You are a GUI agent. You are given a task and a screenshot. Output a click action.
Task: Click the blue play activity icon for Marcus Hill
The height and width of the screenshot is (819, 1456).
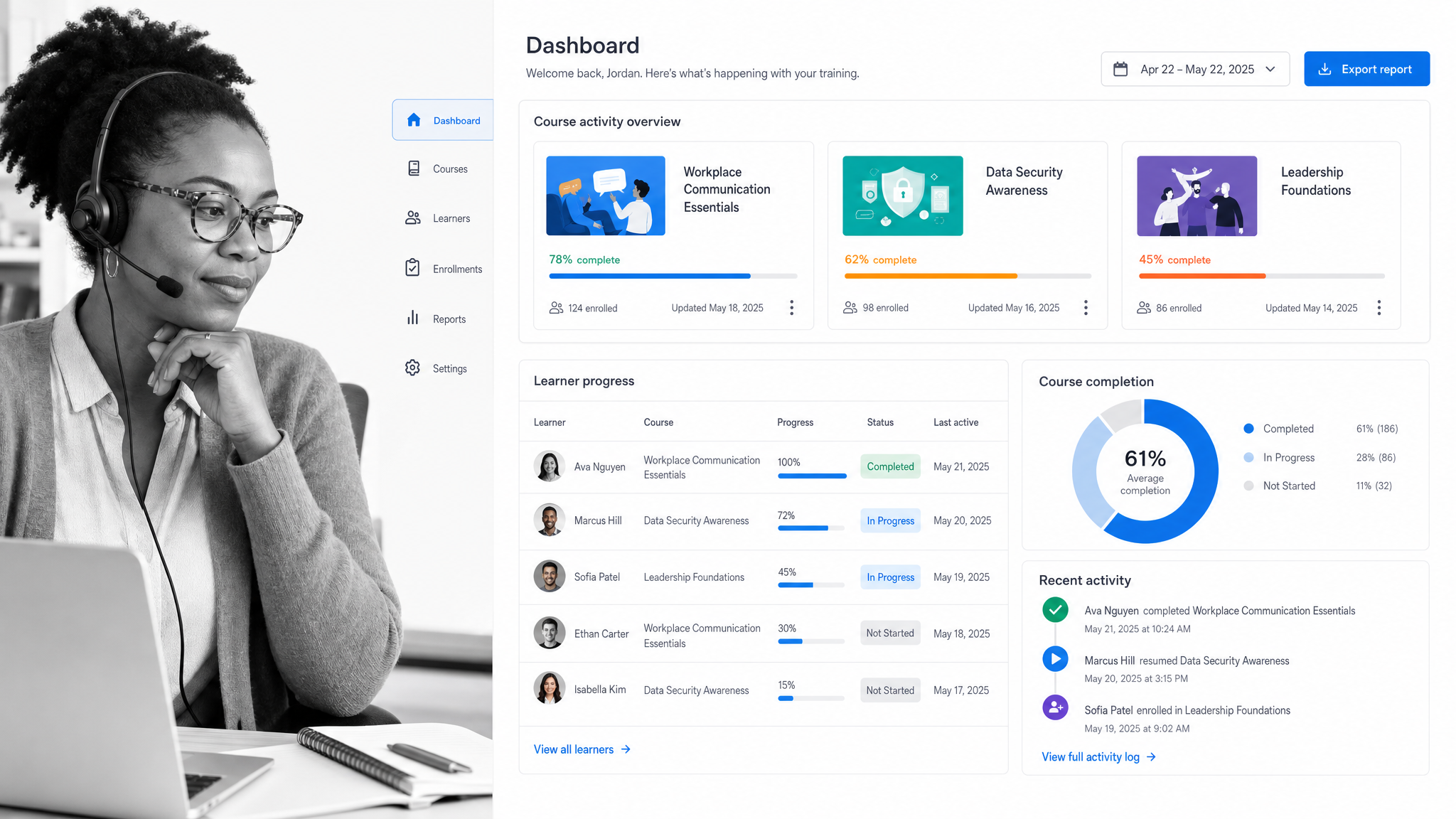tap(1055, 658)
